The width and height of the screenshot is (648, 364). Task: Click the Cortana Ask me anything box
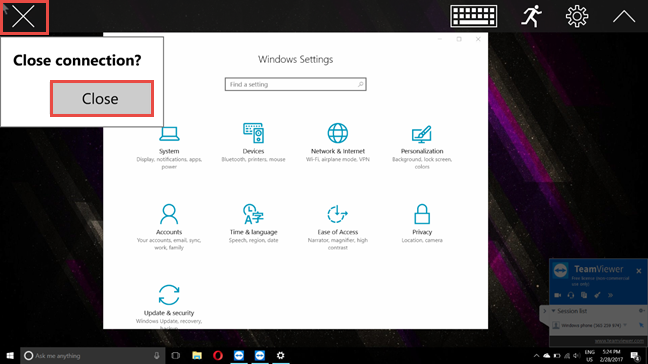click(x=93, y=355)
